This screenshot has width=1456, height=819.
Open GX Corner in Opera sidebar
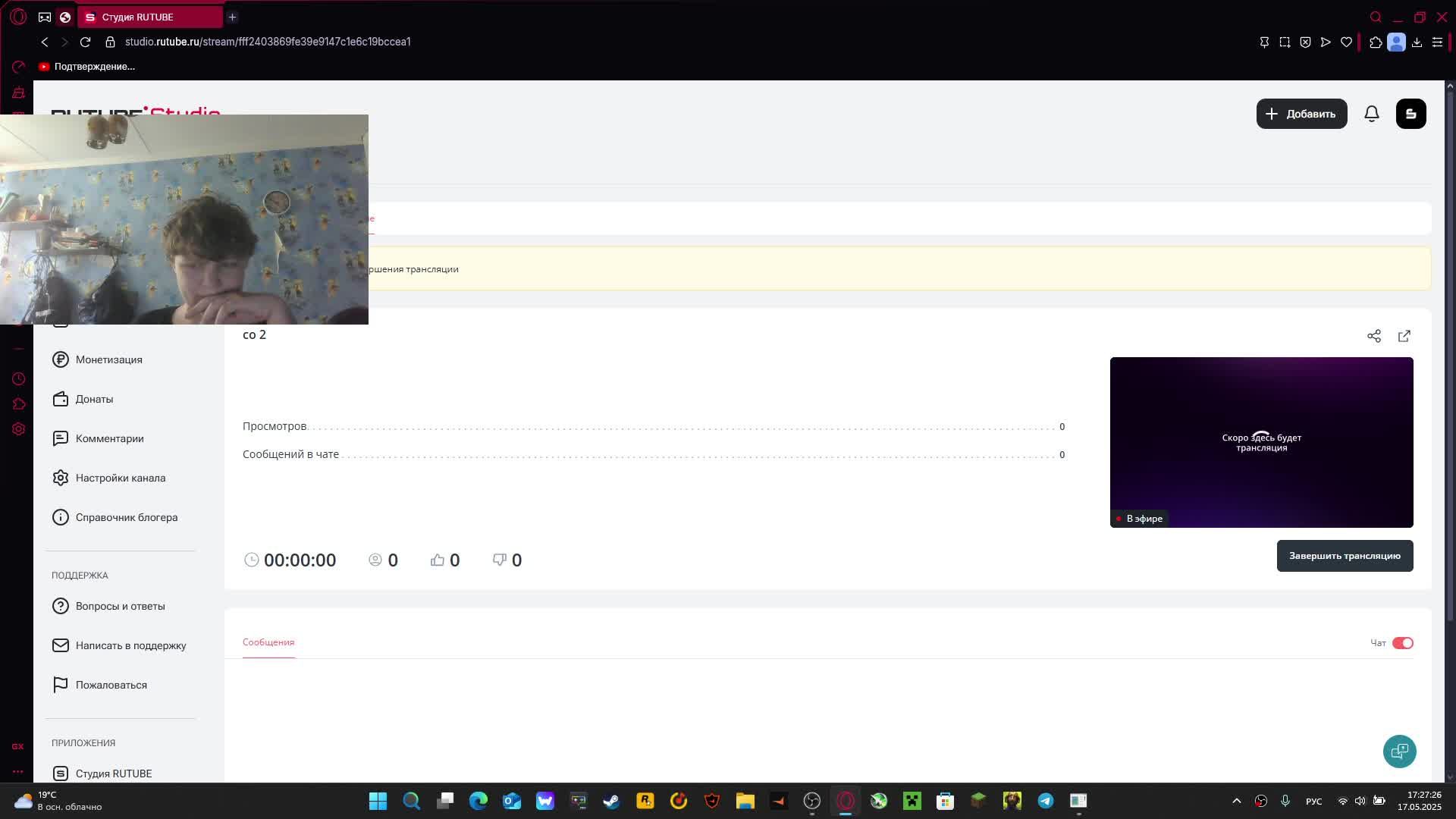[x=17, y=746]
